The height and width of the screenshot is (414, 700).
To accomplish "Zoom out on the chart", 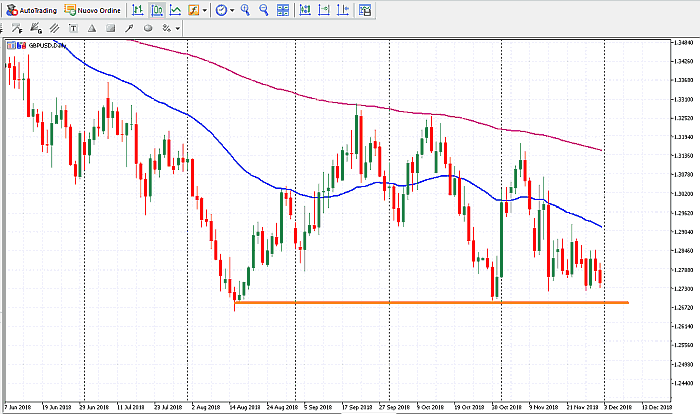I will coord(264,10).
